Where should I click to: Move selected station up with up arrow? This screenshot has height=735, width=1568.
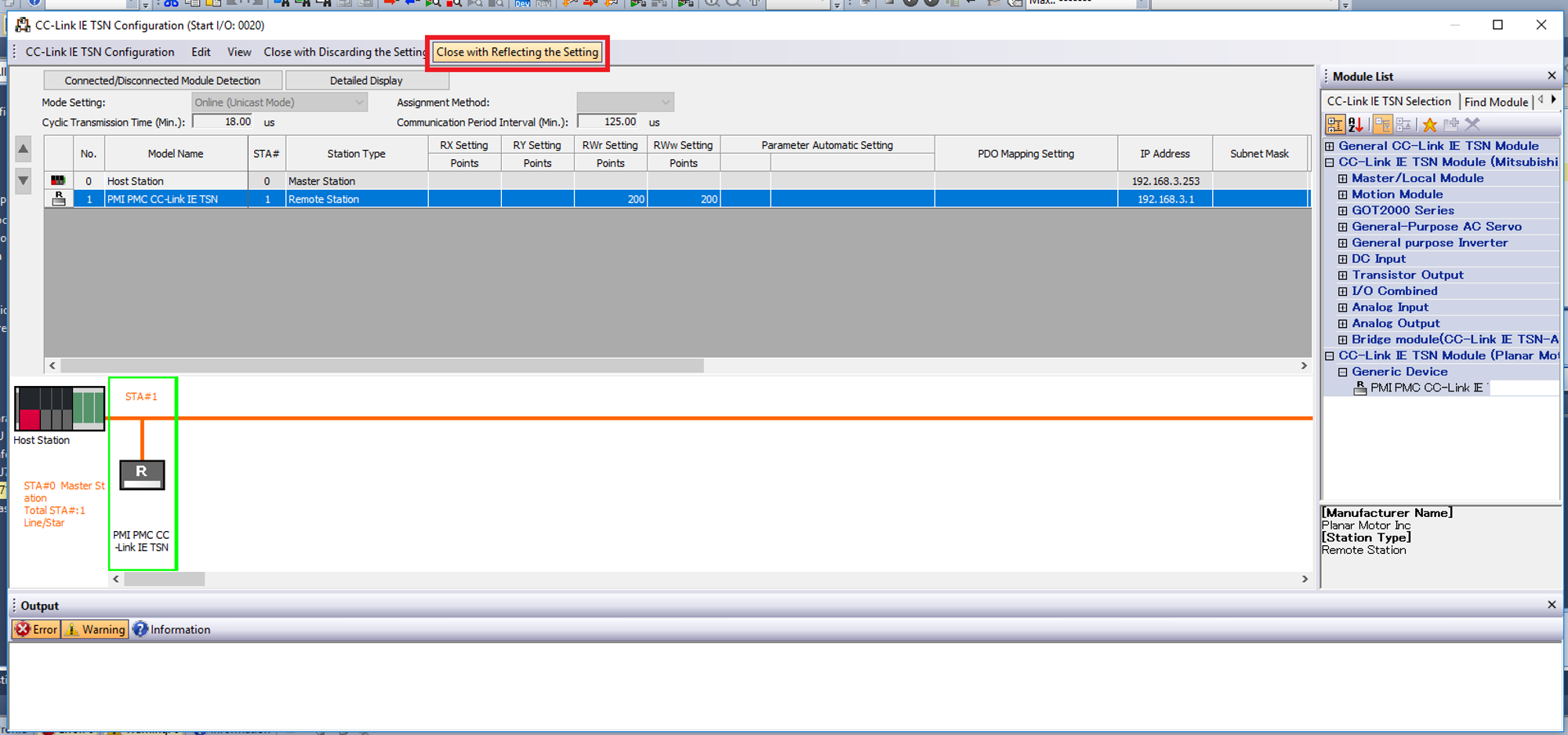(x=24, y=149)
